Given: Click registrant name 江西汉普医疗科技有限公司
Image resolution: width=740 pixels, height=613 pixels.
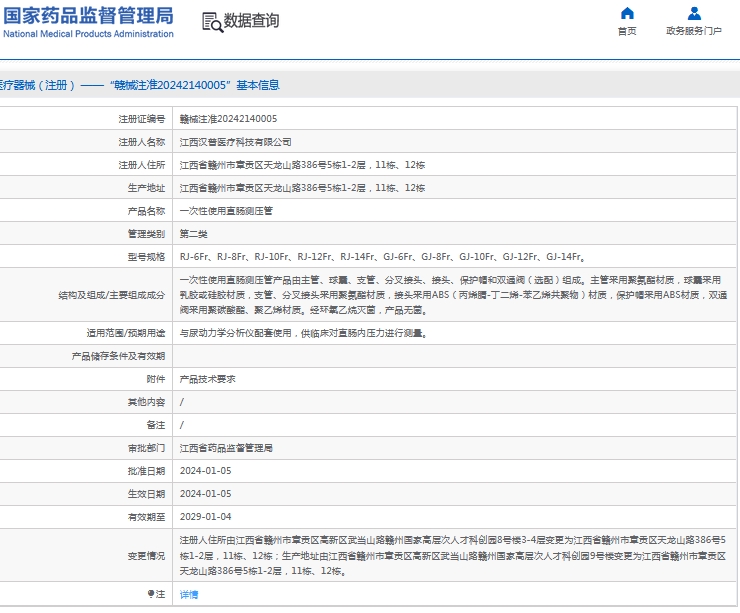Looking at the screenshot, I should point(235,142).
